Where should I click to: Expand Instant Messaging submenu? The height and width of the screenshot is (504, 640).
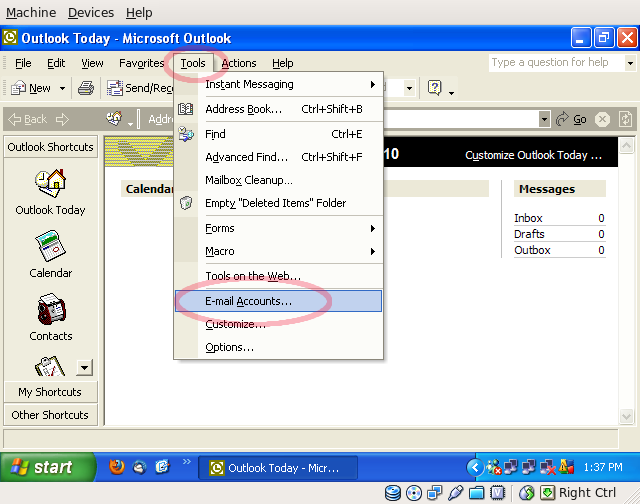[279, 84]
